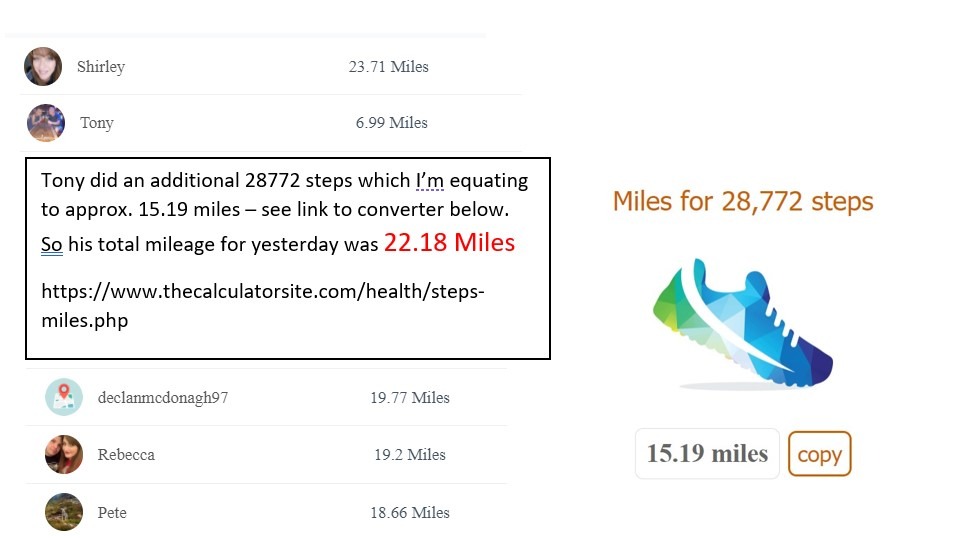Click the 15.19 miles result field
Screen dimensions: 978x538
coord(707,454)
